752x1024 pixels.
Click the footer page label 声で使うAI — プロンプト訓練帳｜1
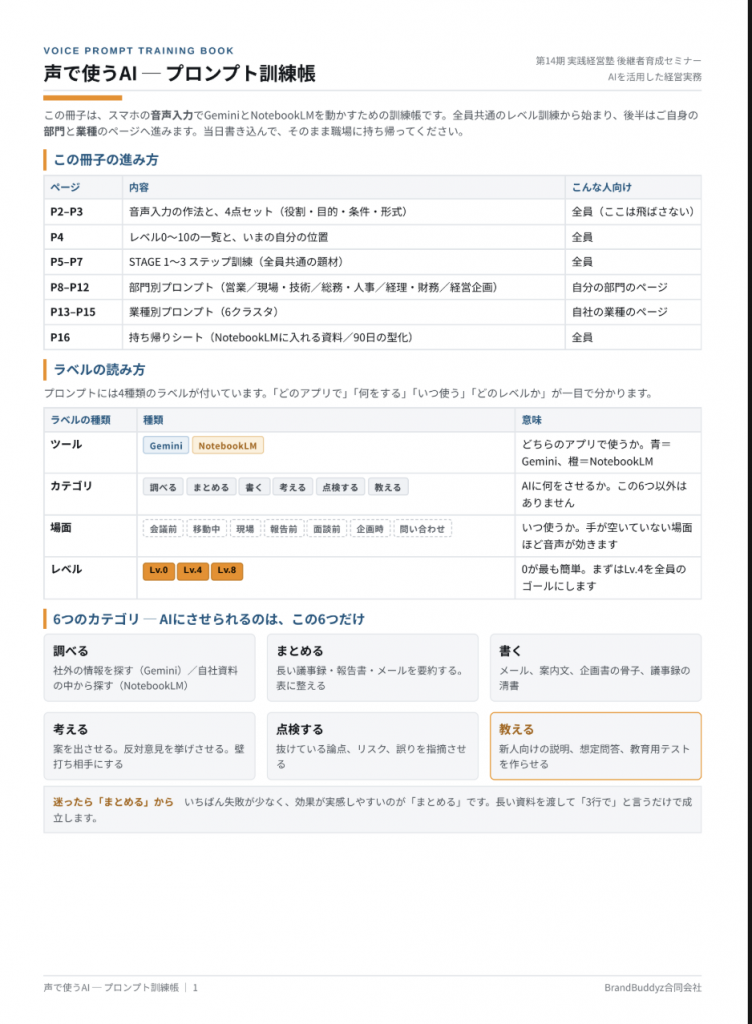coord(121,987)
